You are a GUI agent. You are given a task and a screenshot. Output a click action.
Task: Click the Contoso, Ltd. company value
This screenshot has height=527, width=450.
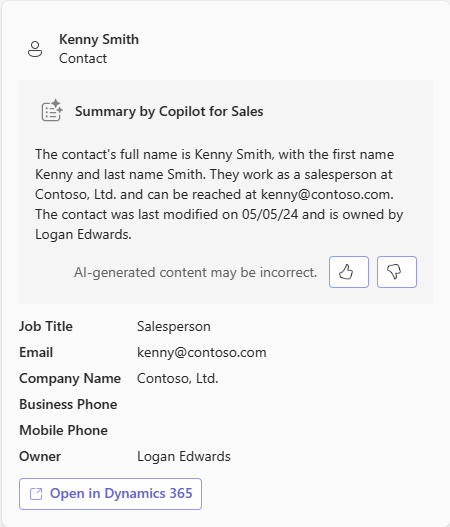(178, 378)
